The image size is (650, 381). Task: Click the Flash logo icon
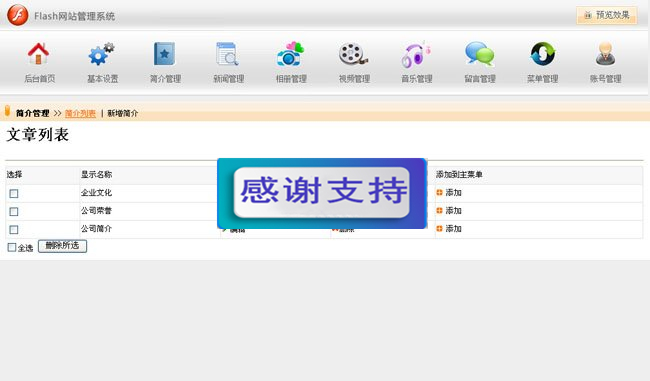click(x=18, y=15)
